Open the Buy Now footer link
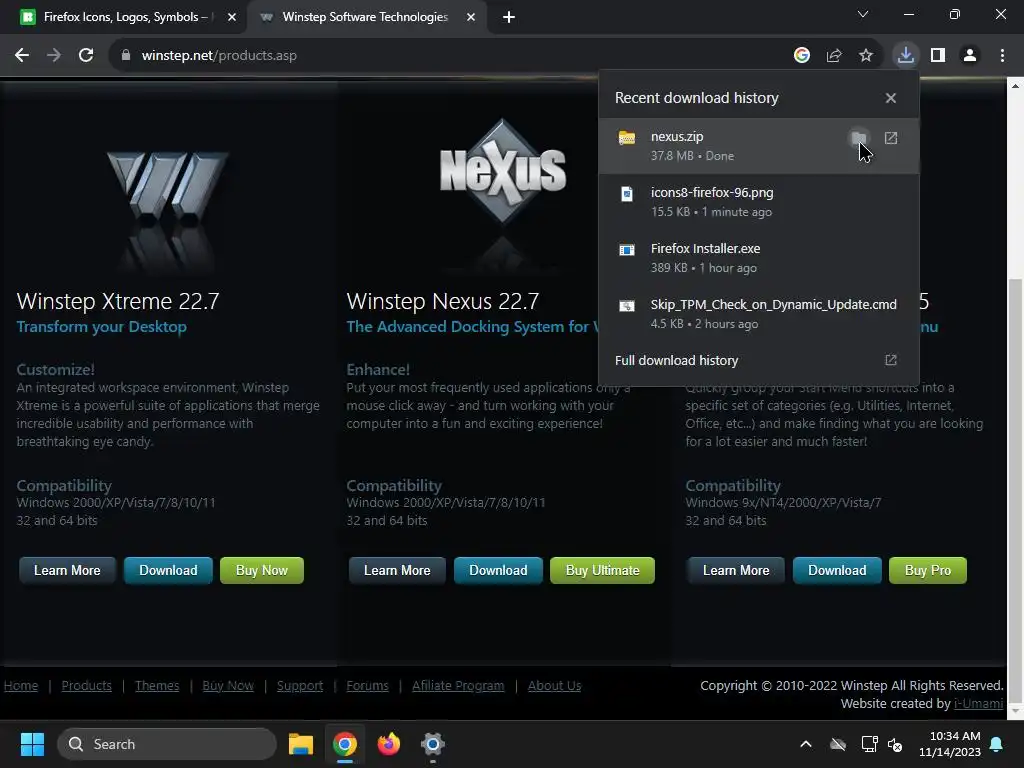 228,686
